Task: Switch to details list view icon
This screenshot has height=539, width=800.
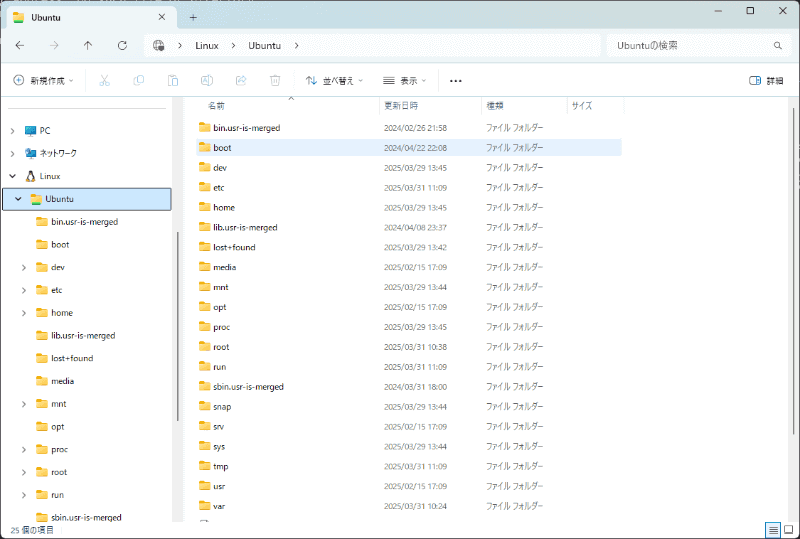Action: coord(773,530)
